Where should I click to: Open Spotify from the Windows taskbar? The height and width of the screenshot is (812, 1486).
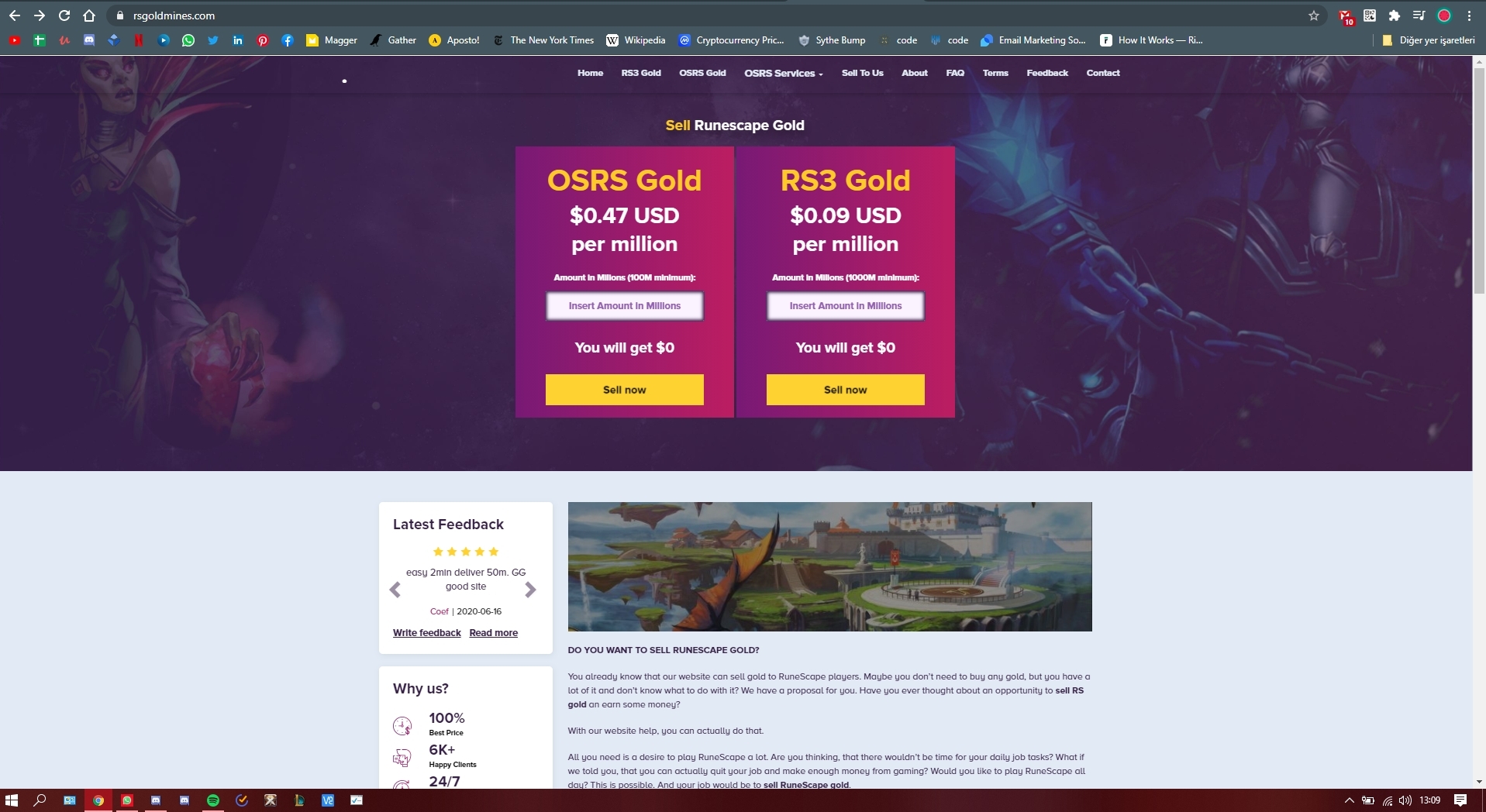(x=213, y=800)
